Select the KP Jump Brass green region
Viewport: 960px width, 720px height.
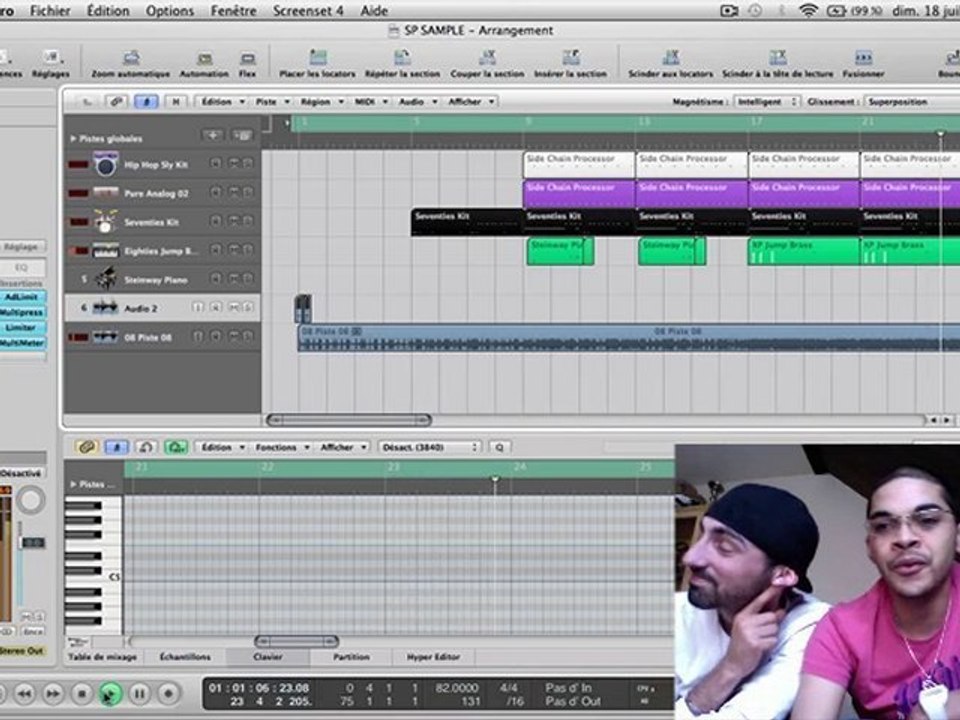803,251
